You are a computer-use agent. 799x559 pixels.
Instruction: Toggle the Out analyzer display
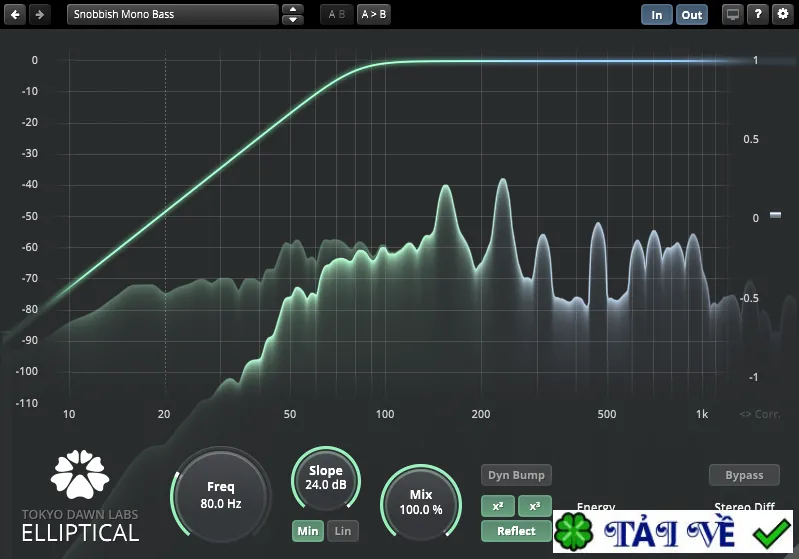[691, 15]
